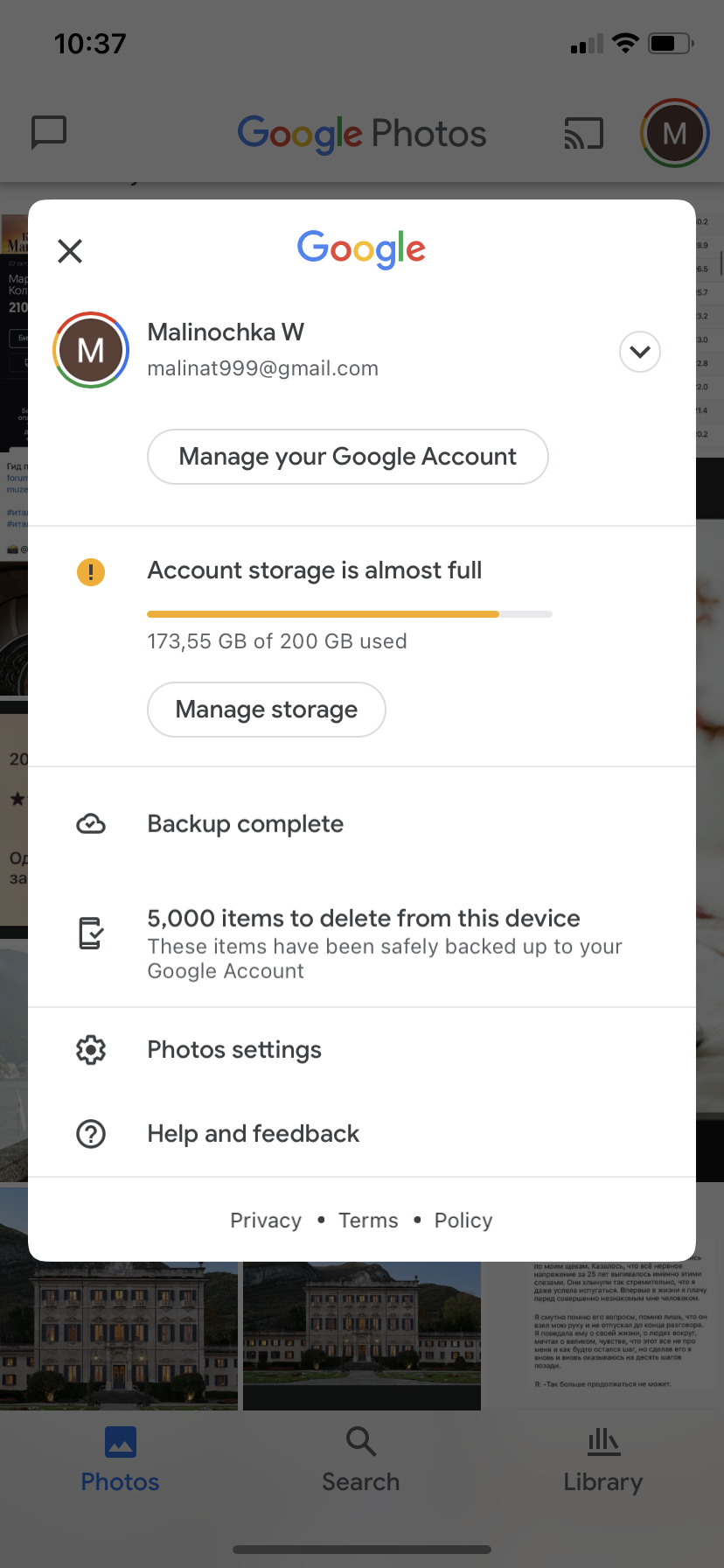Open the Privacy link

tap(266, 1221)
